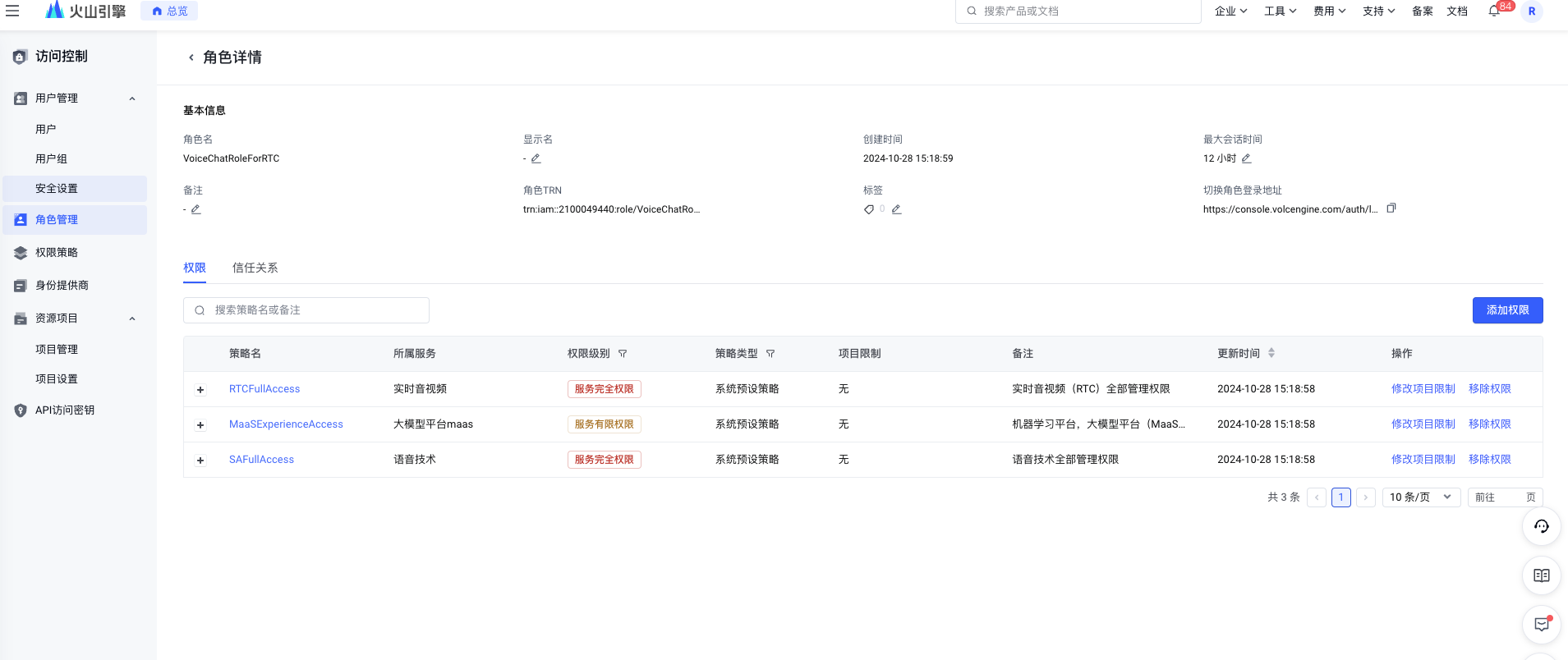Click 修改项目限制 for SAFullAccess

1423,460
